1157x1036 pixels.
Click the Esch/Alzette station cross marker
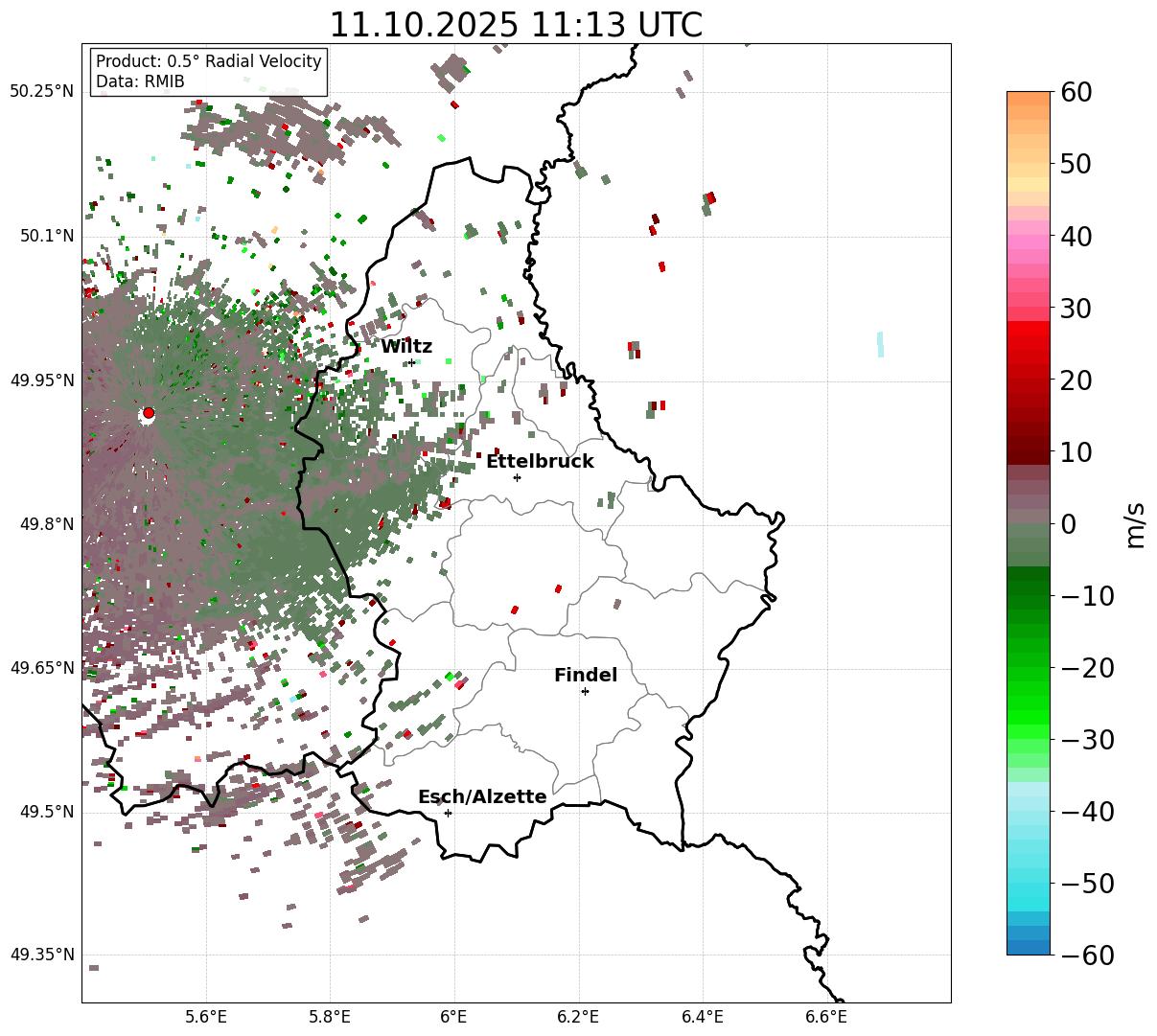click(448, 813)
